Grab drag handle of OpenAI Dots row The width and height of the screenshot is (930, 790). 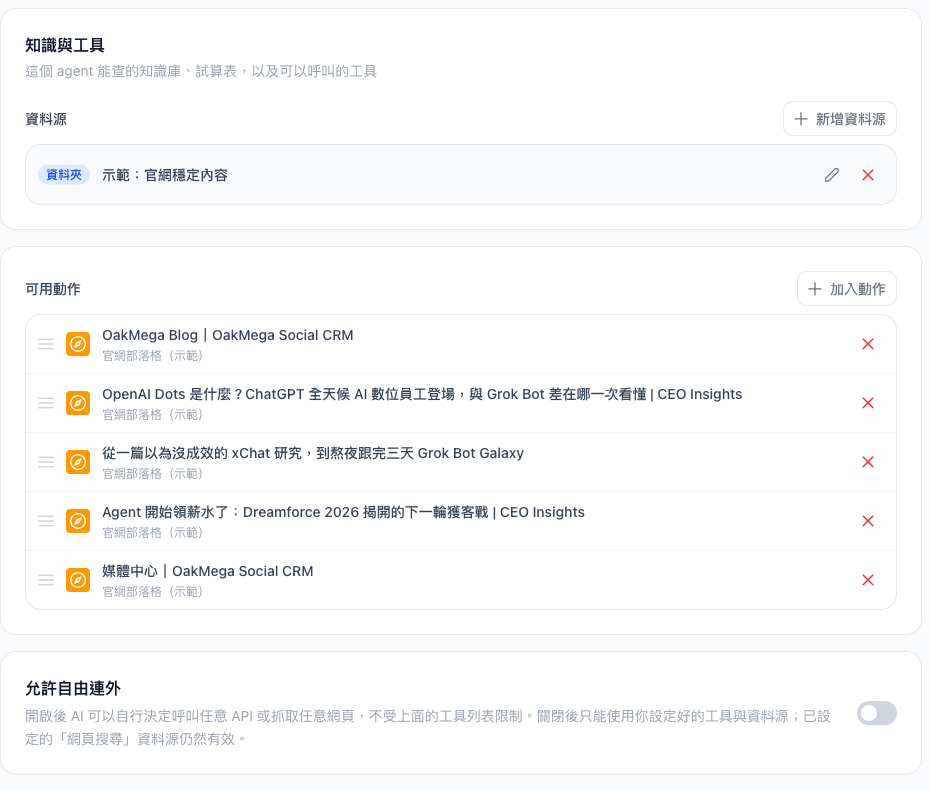click(x=46, y=403)
